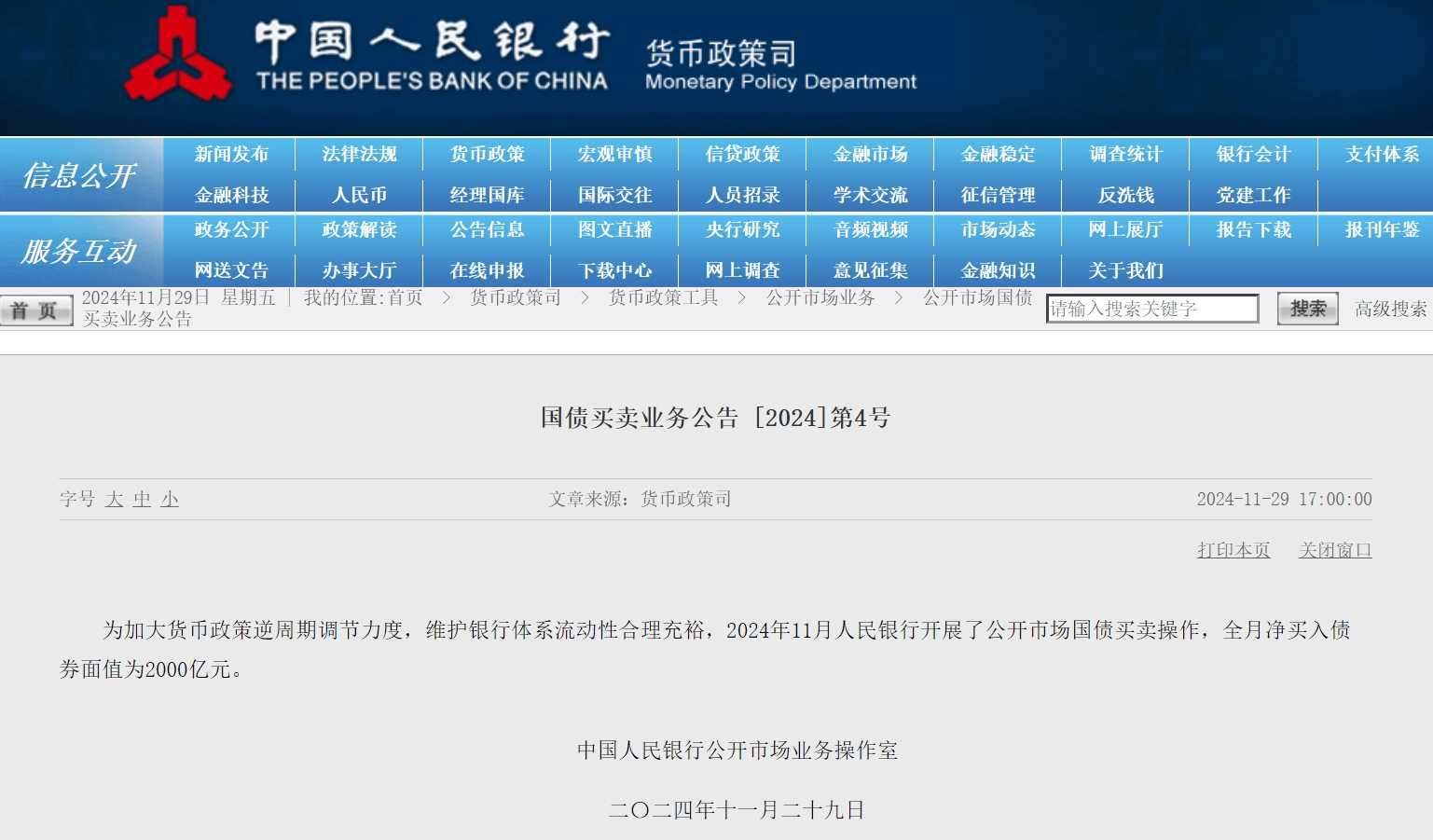Open the 法律法规 menu item

[x=359, y=155]
